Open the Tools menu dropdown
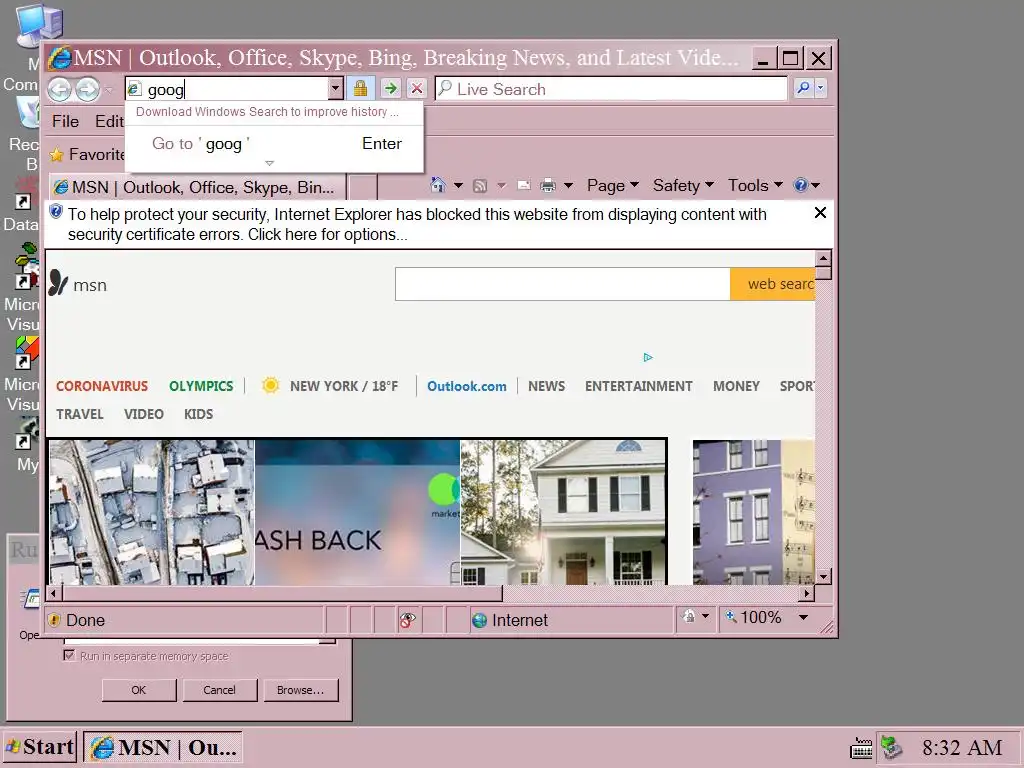Screen dimensions: 1024x768 [755, 185]
